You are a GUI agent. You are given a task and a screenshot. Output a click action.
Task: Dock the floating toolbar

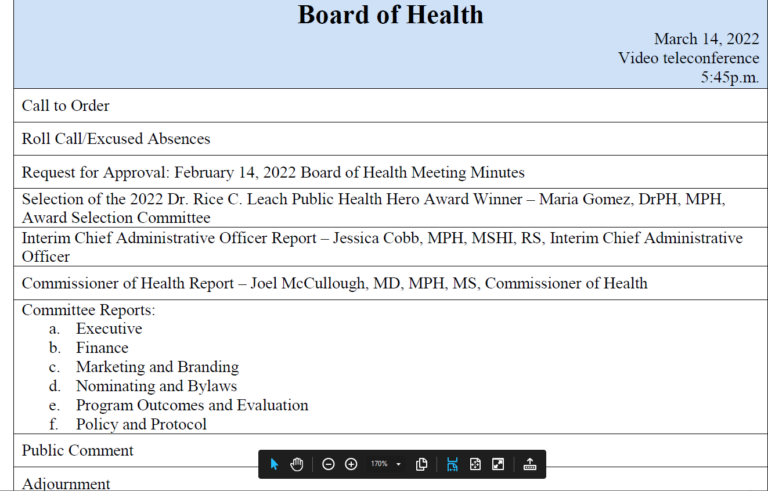point(530,464)
